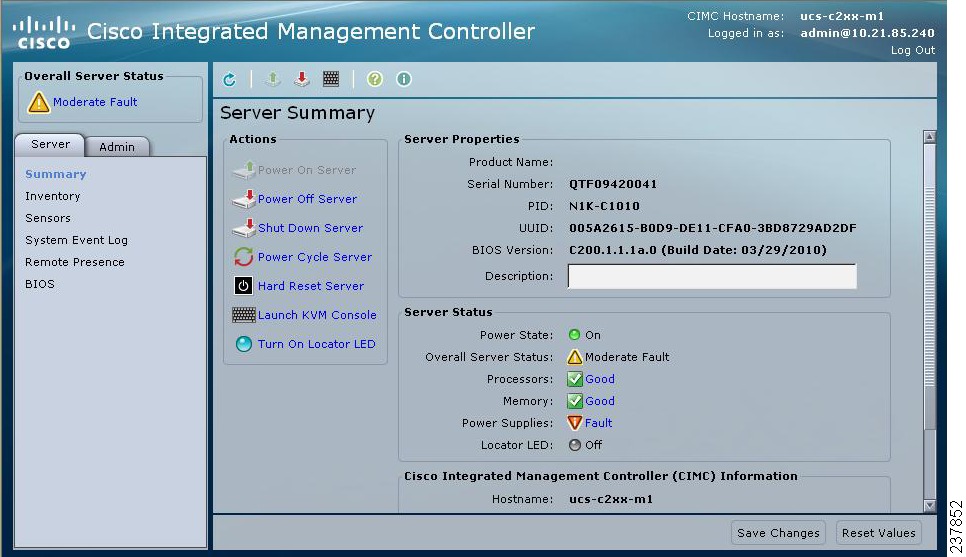Click the scrollbar down arrow
966x557 pixels.
point(930,505)
